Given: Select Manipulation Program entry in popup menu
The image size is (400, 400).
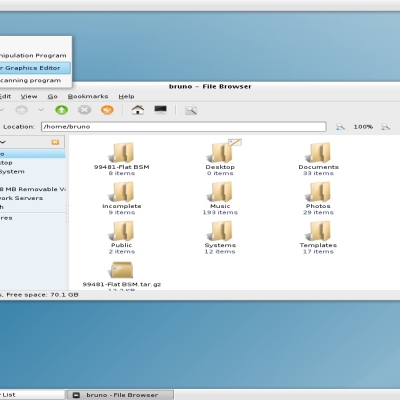Looking at the screenshot, I should click(35, 56).
